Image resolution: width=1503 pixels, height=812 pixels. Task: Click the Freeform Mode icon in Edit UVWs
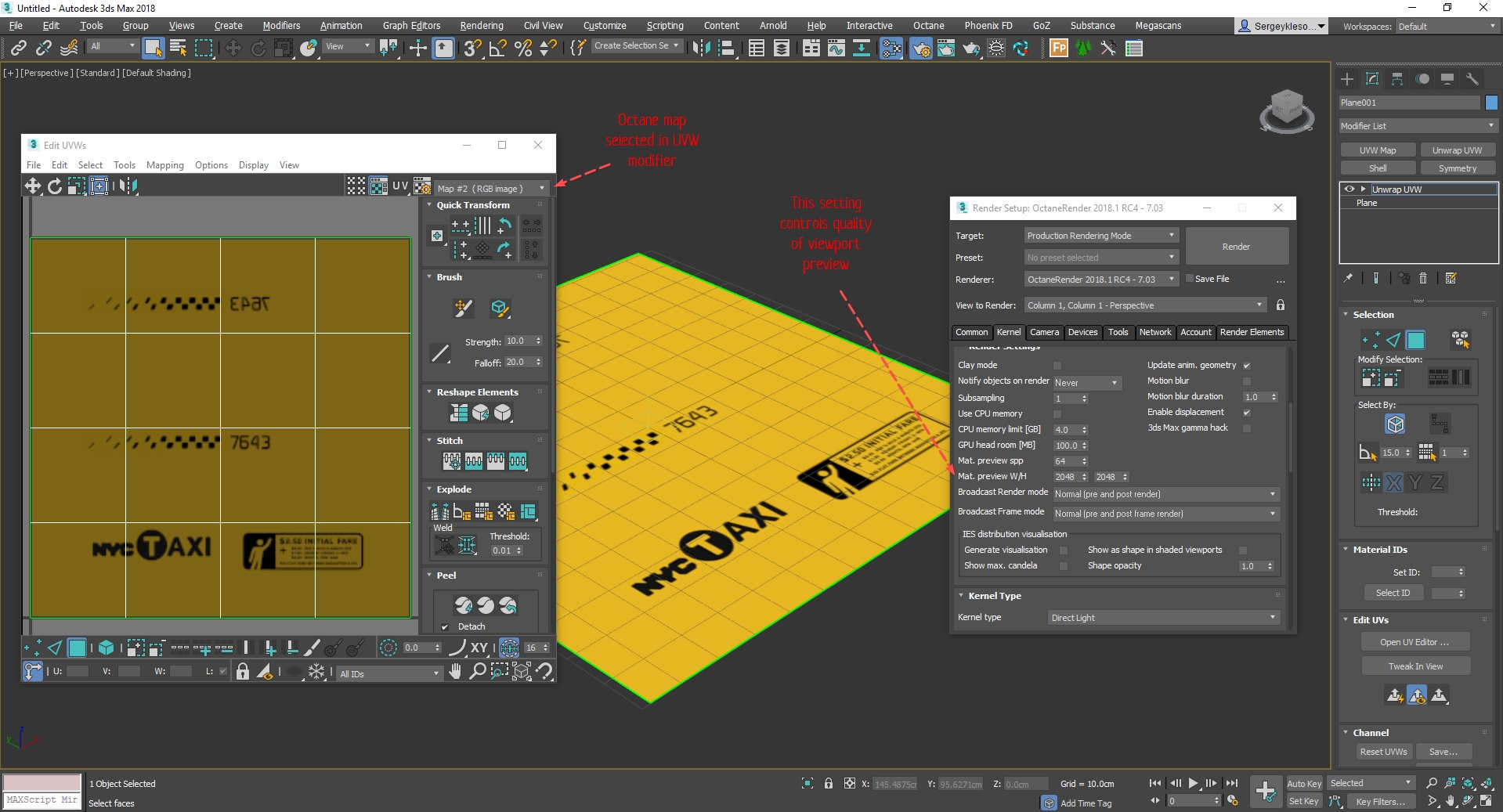[99, 186]
